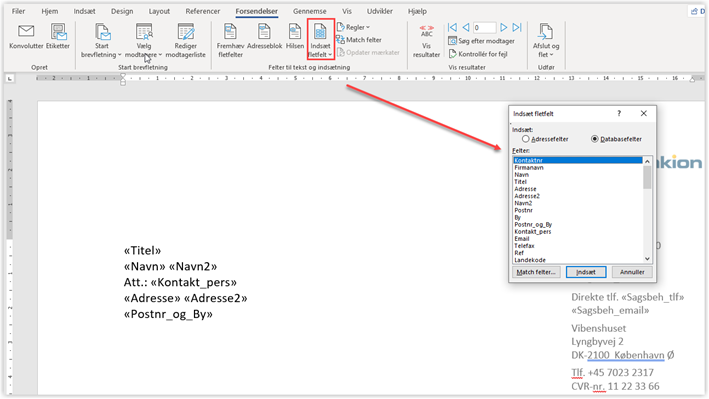This screenshot has width=709, height=399.
Task: Select Titel in the field list
Action: click(577, 182)
